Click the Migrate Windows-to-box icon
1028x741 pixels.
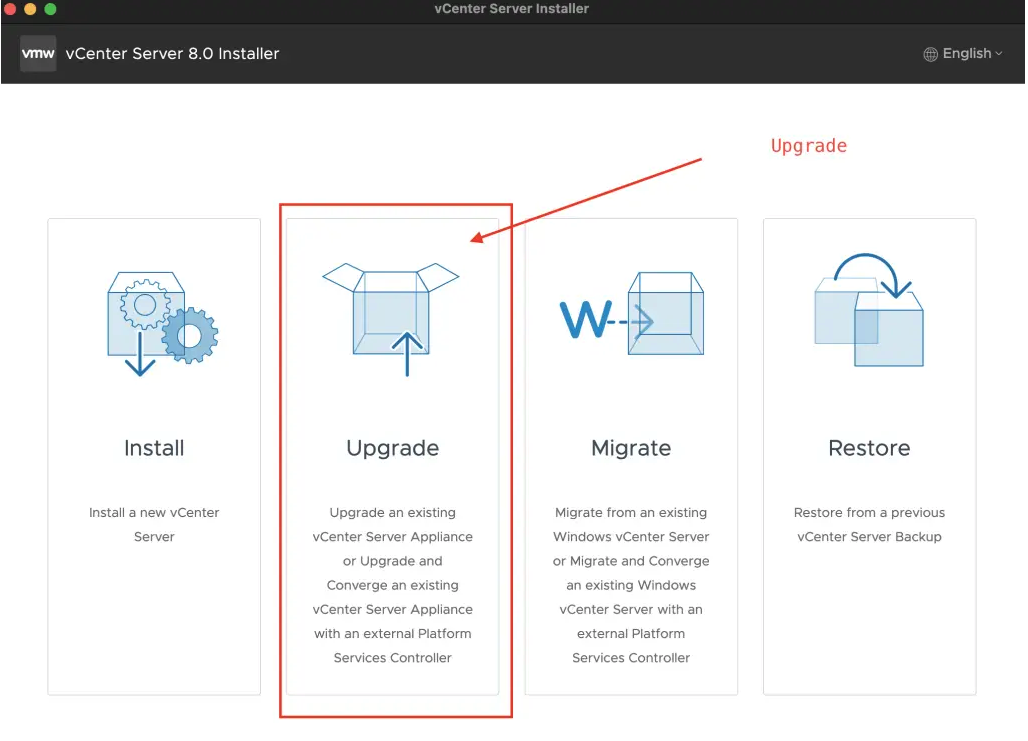(x=632, y=313)
